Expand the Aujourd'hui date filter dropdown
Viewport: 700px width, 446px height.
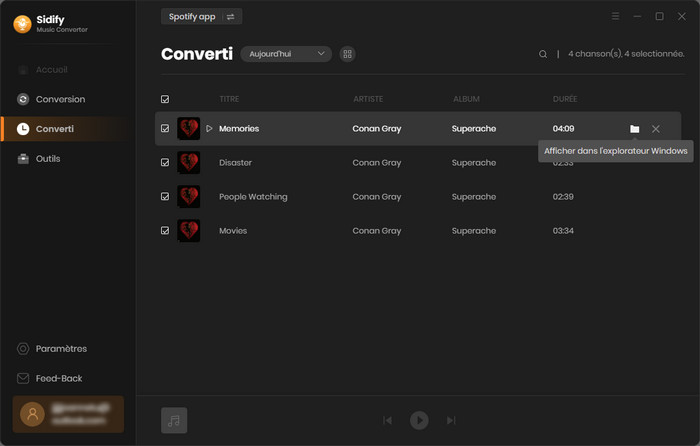click(286, 54)
